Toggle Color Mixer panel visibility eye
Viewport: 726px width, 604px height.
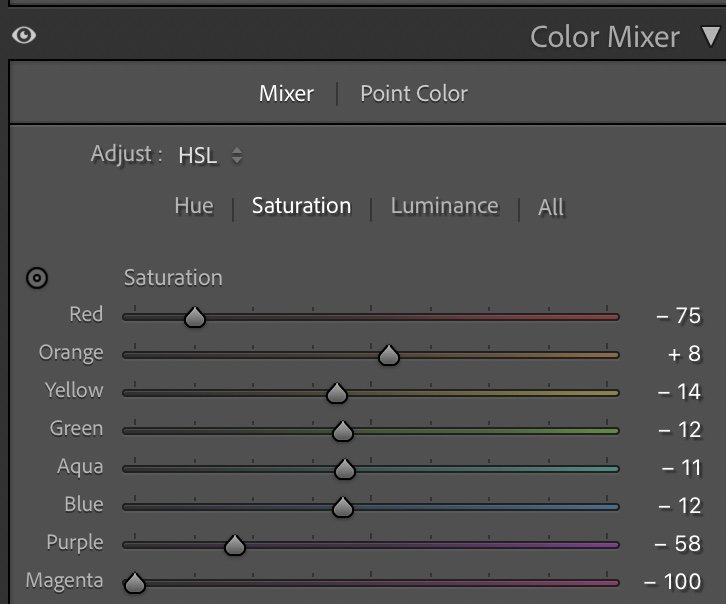(x=24, y=35)
